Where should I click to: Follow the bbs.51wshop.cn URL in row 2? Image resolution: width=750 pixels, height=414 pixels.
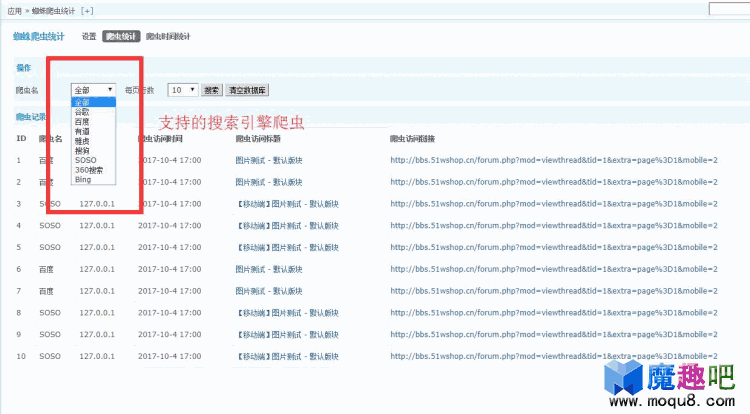(554, 182)
